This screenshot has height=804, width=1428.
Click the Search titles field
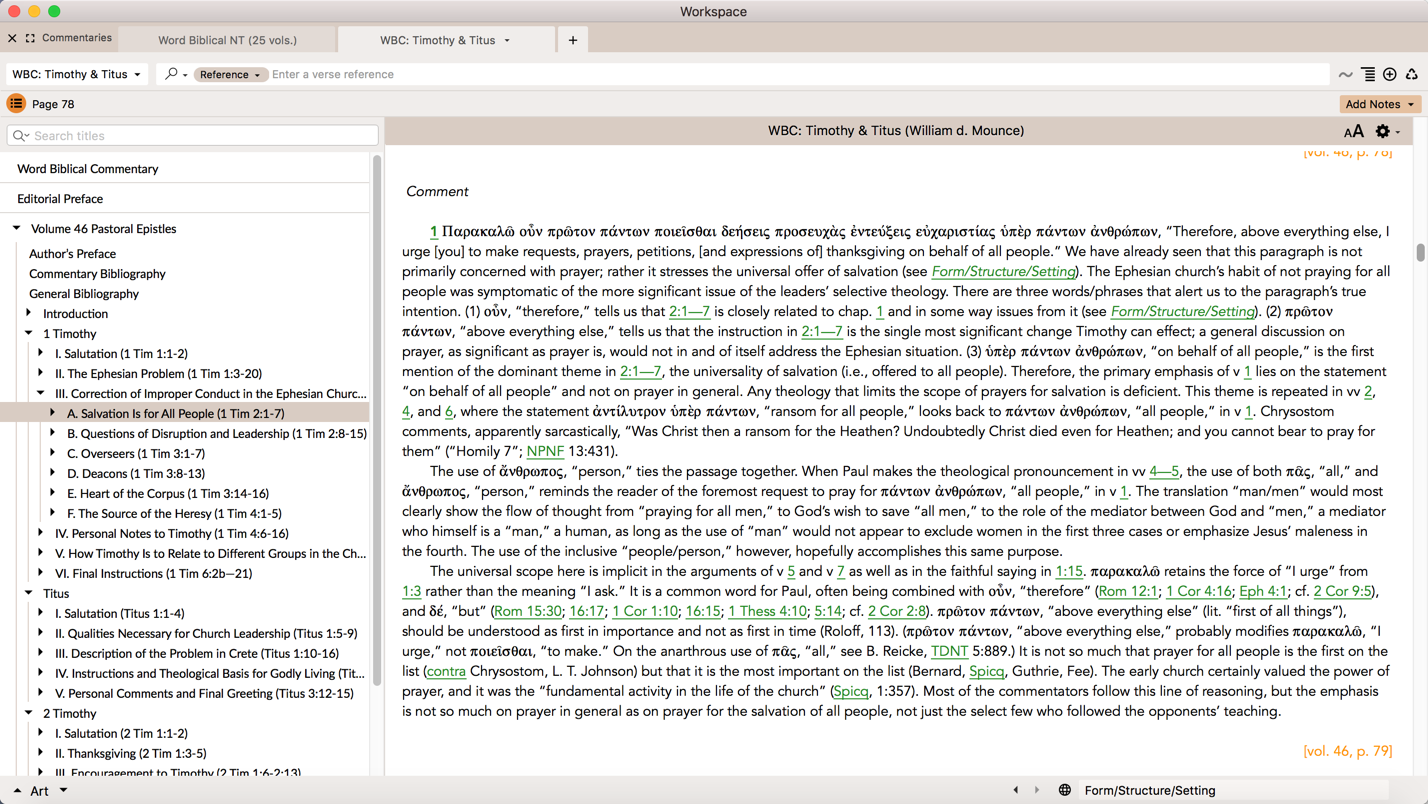[x=193, y=135]
